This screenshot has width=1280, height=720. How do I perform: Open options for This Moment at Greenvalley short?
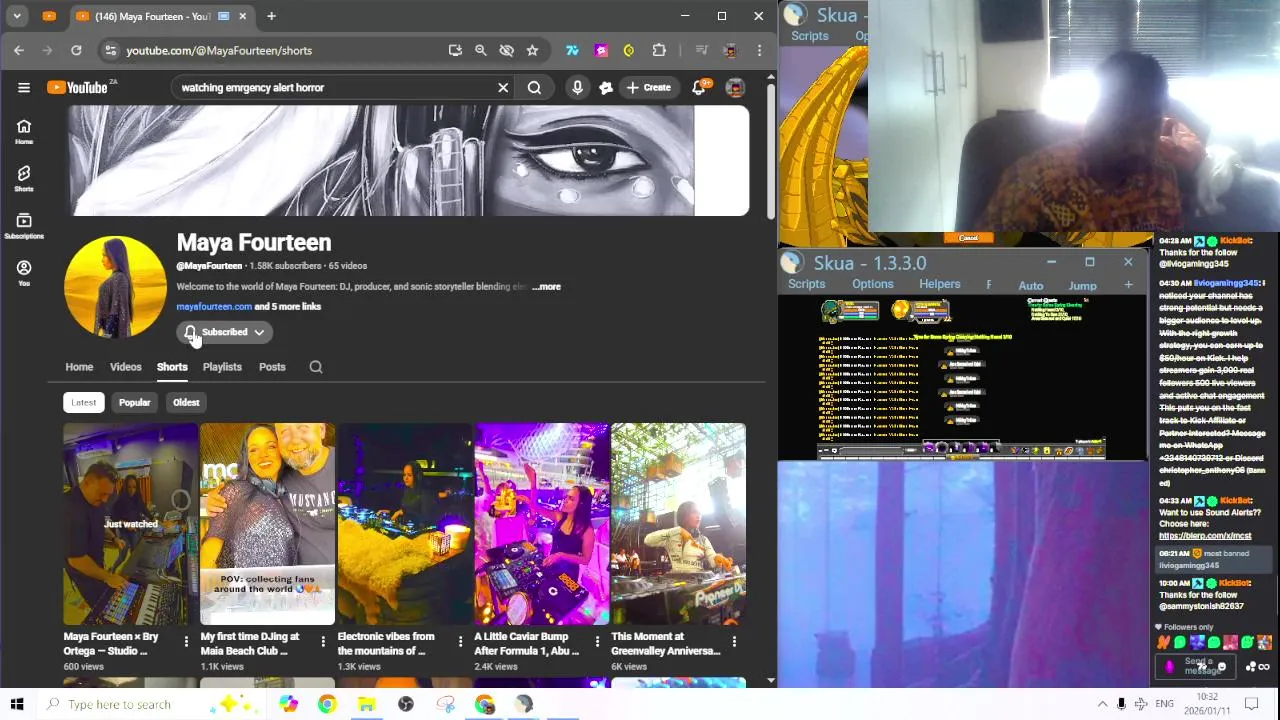734,641
